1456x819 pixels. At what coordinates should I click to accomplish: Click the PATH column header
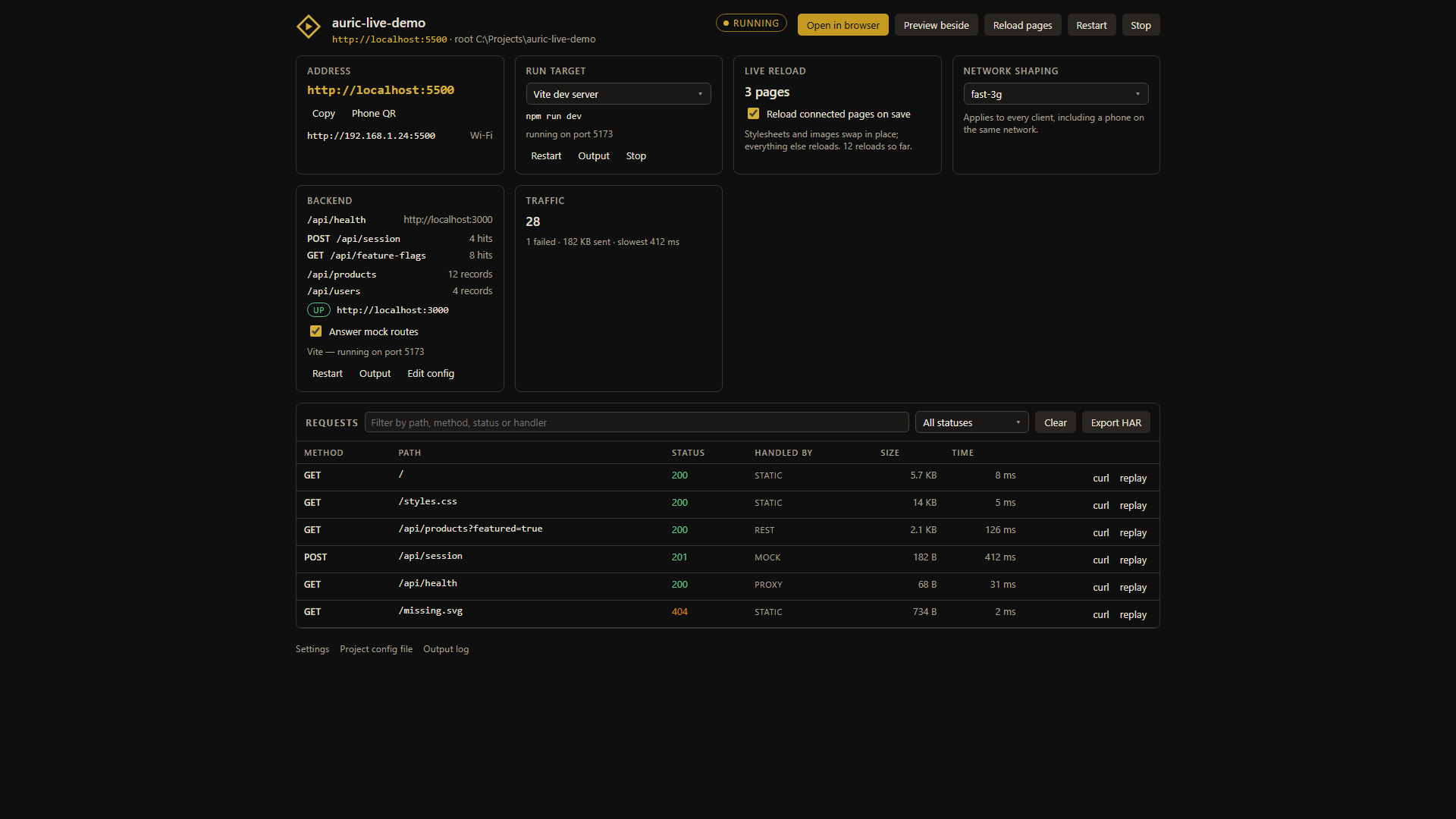coord(409,453)
